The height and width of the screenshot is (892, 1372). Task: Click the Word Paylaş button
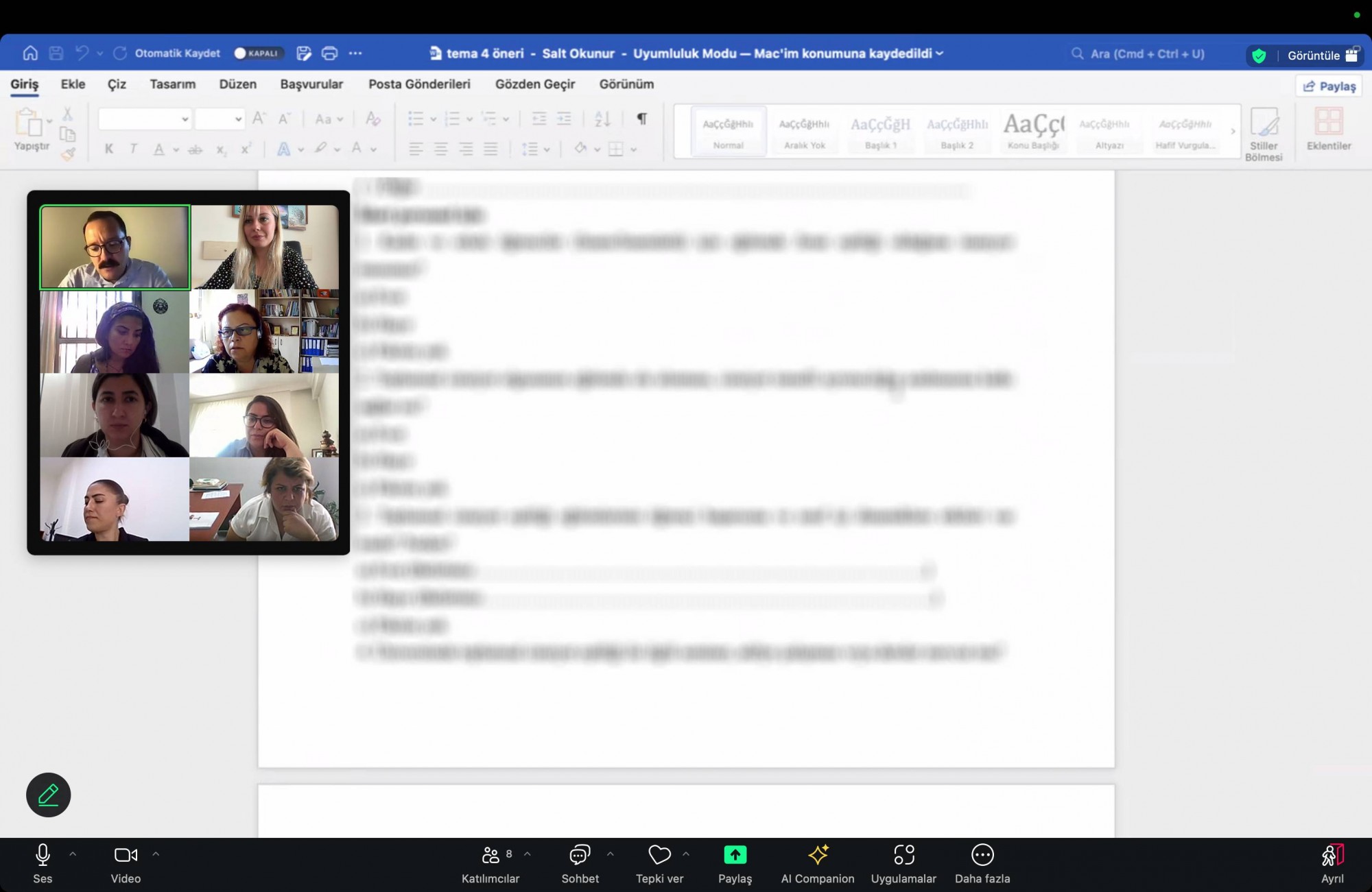(x=1329, y=86)
